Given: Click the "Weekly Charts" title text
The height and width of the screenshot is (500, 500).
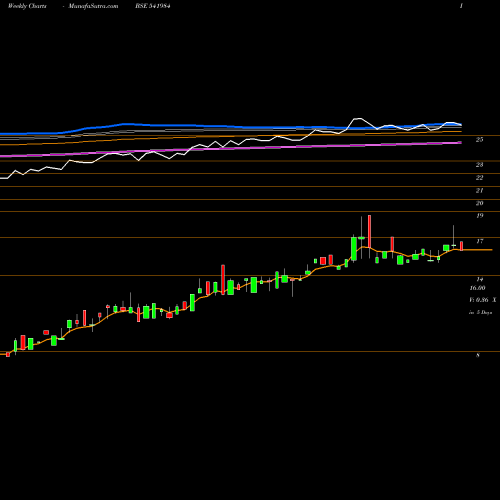Looking at the screenshot, I should [x=27, y=6].
